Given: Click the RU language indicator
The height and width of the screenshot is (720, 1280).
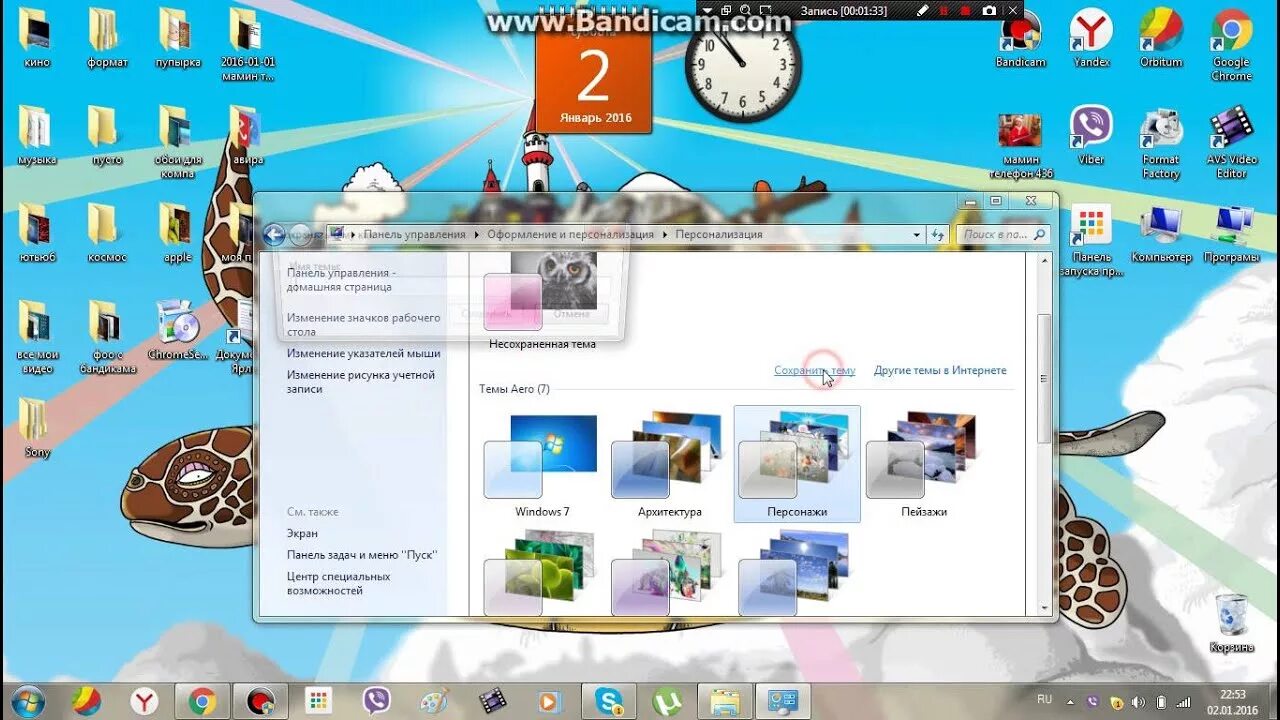Looking at the screenshot, I should pos(1044,700).
